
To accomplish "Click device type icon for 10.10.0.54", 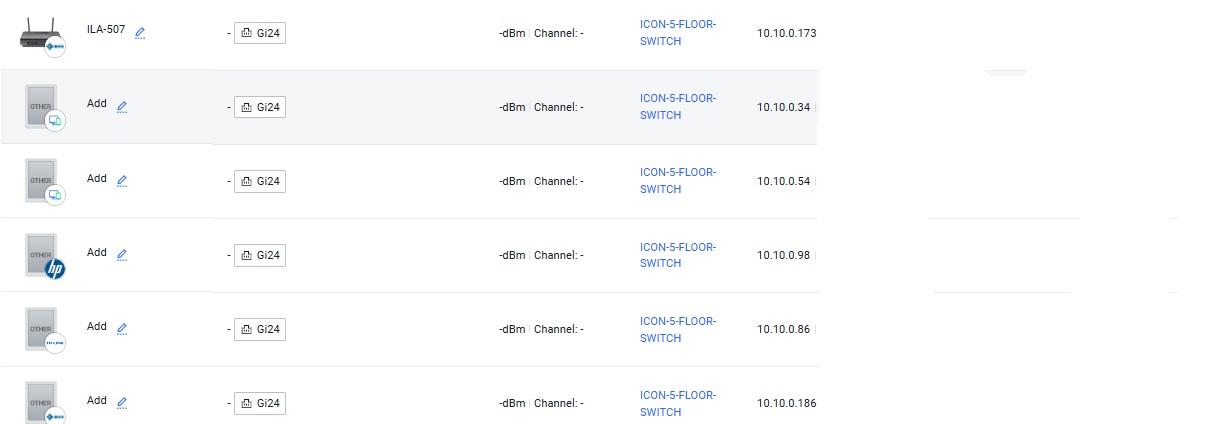I will click(44, 182).
